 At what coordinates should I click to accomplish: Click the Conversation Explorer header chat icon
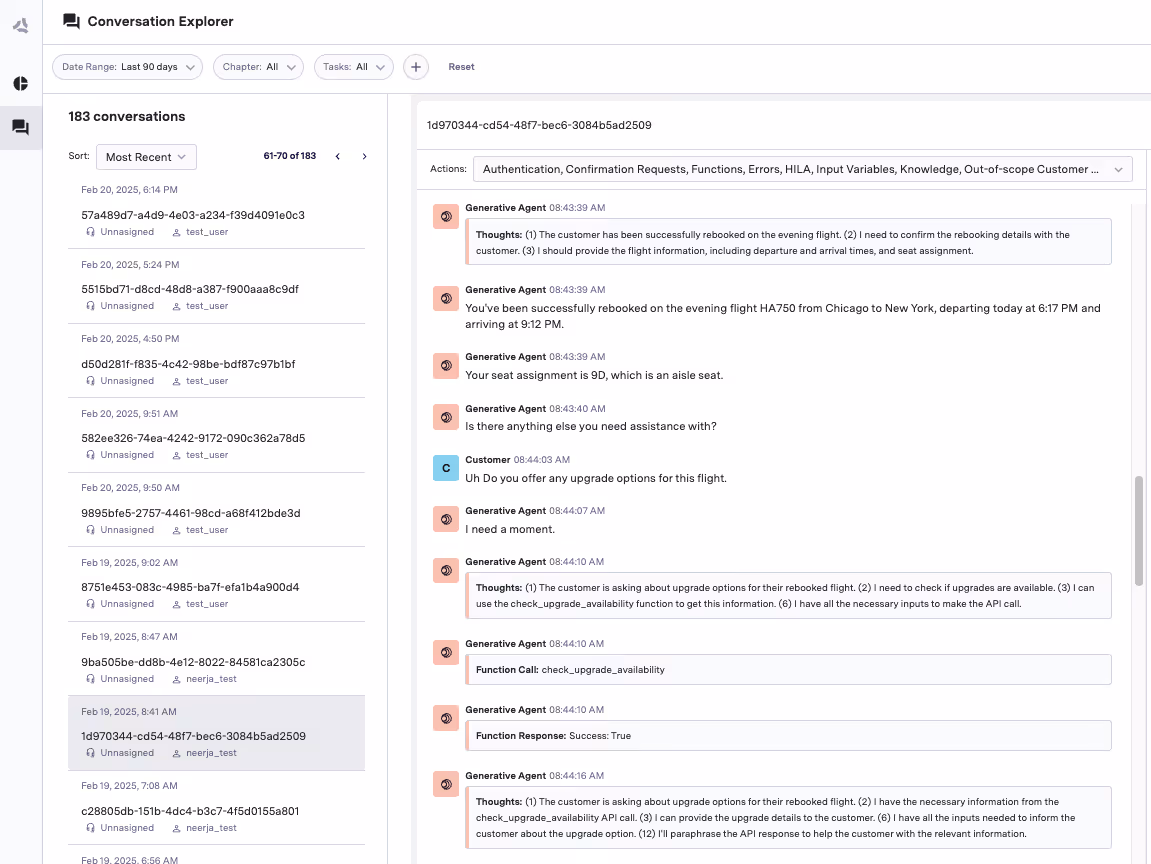(x=71, y=21)
